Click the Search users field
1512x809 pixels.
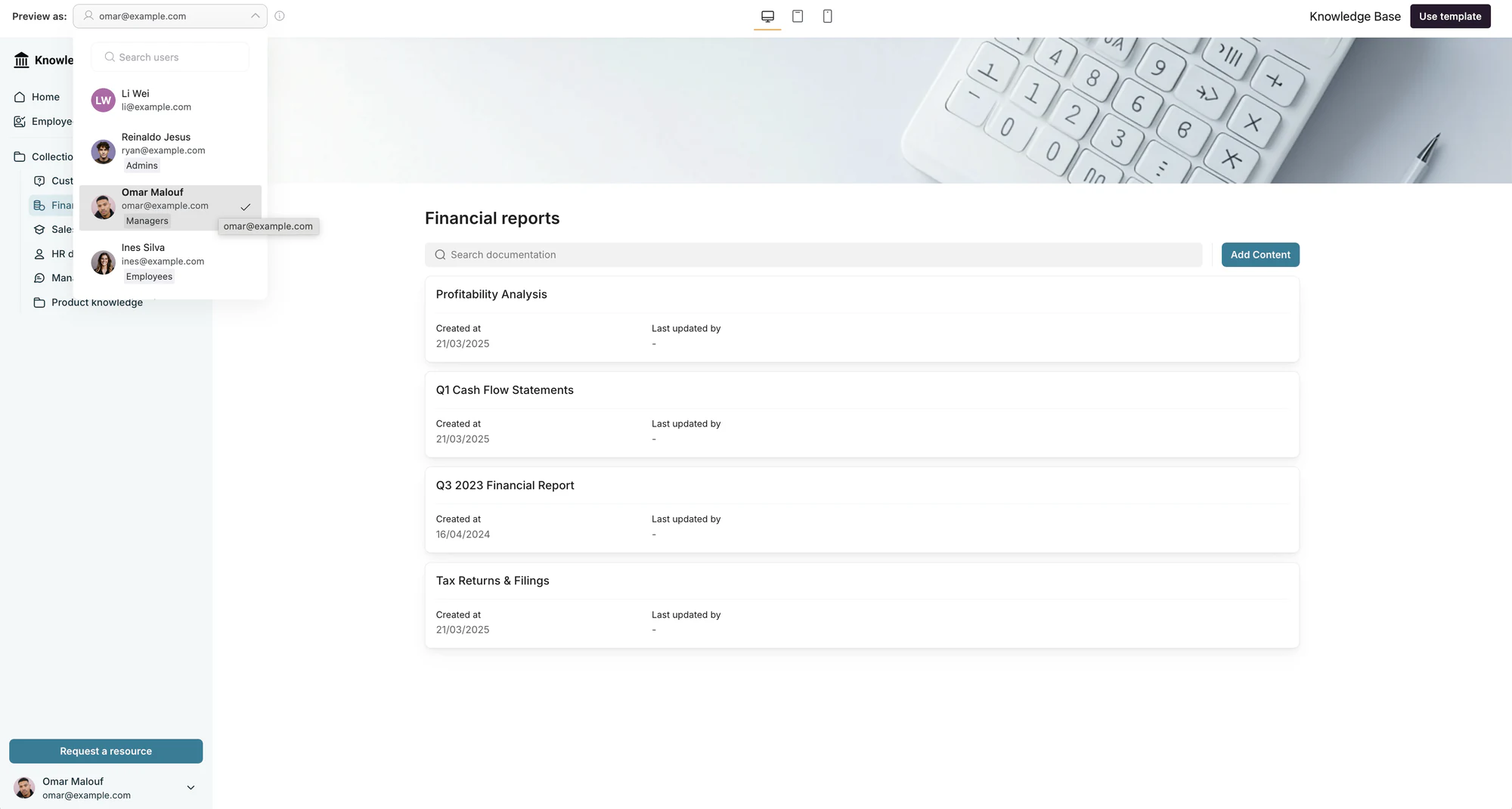tap(170, 57)
